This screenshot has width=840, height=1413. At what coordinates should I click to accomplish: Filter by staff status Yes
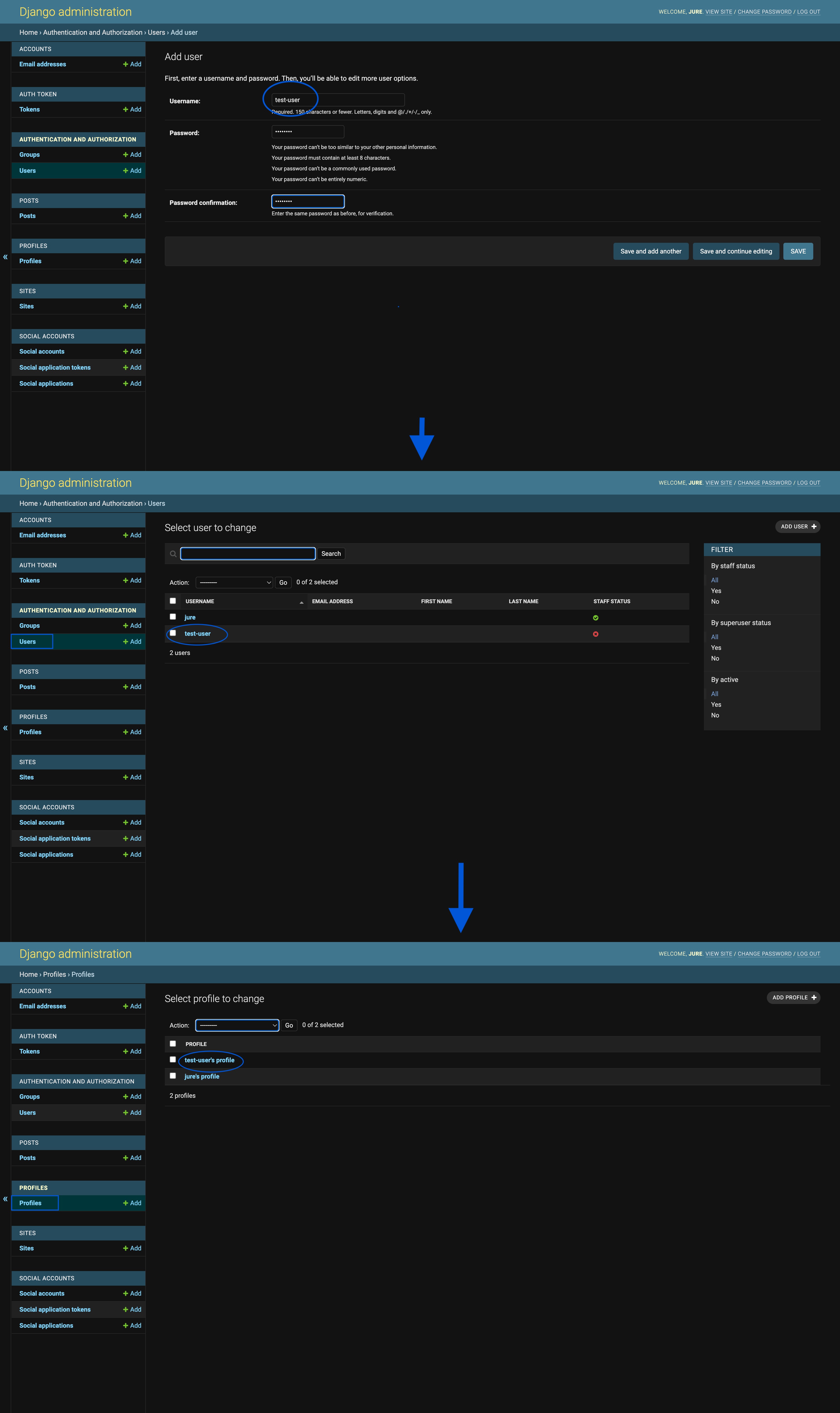[x=716, y=591]
